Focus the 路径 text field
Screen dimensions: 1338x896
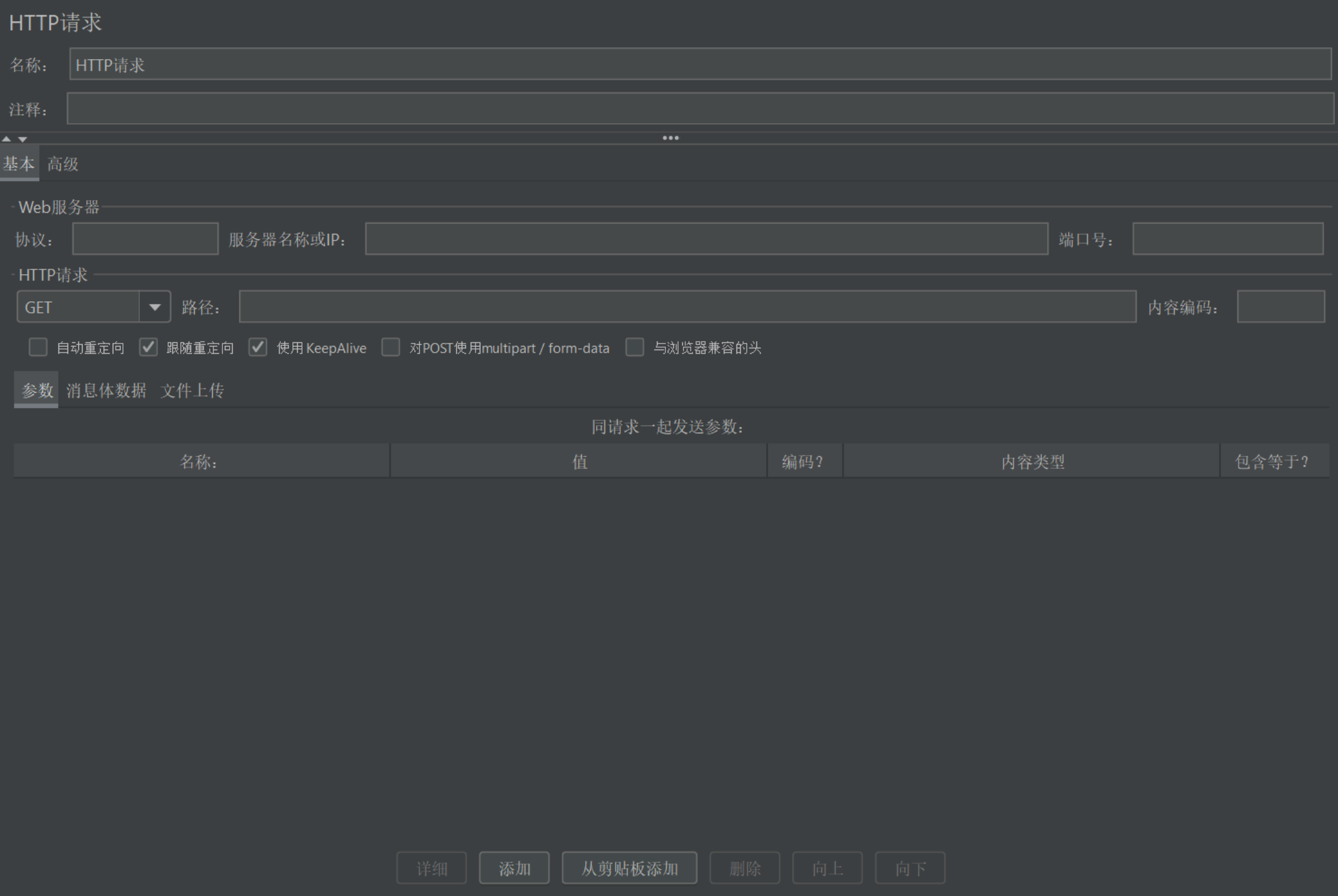[687, 307]
